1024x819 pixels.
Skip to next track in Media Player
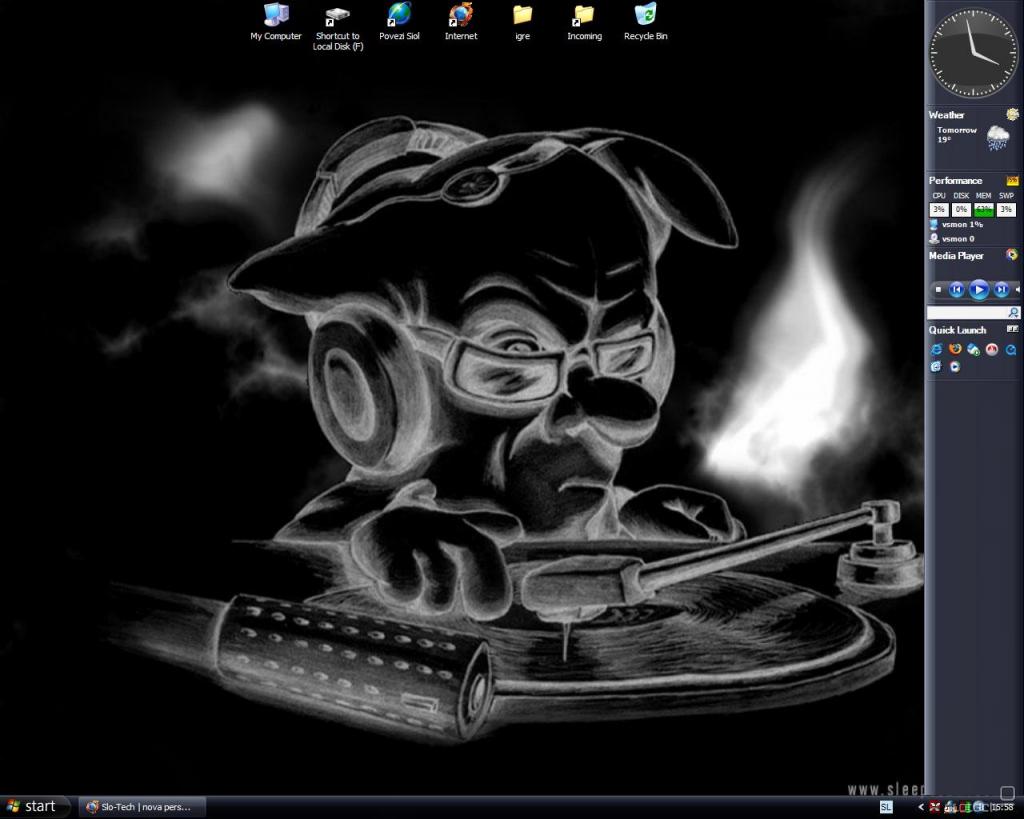[1000, 289]
